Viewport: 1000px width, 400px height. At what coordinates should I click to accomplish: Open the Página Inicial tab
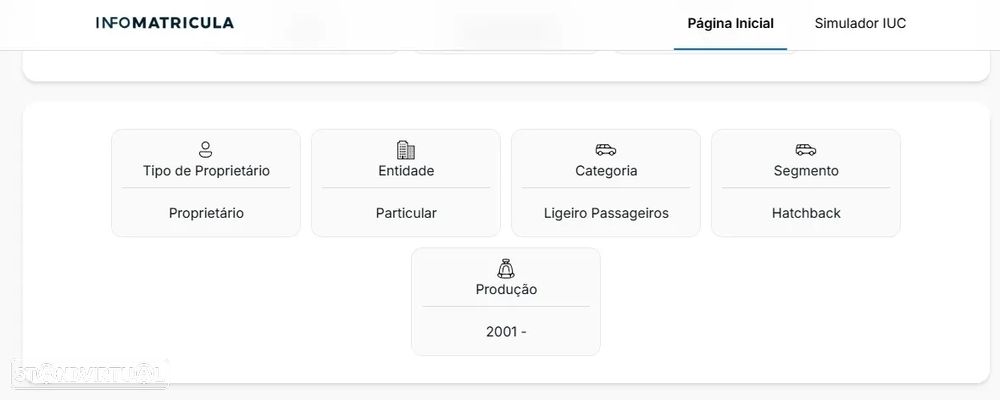(730, 24)
